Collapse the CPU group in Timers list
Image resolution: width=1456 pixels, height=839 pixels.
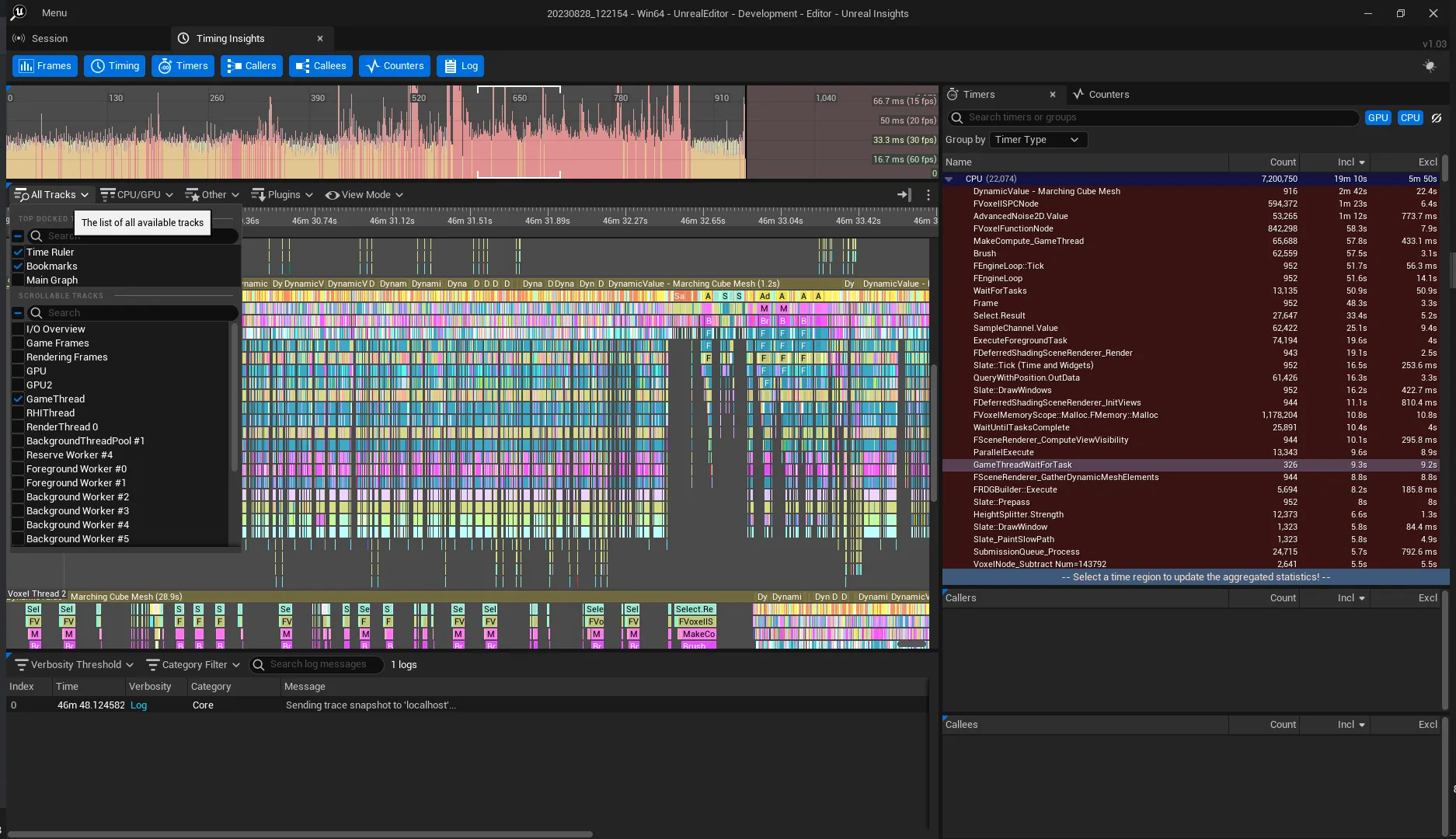[x=949, y=179]
